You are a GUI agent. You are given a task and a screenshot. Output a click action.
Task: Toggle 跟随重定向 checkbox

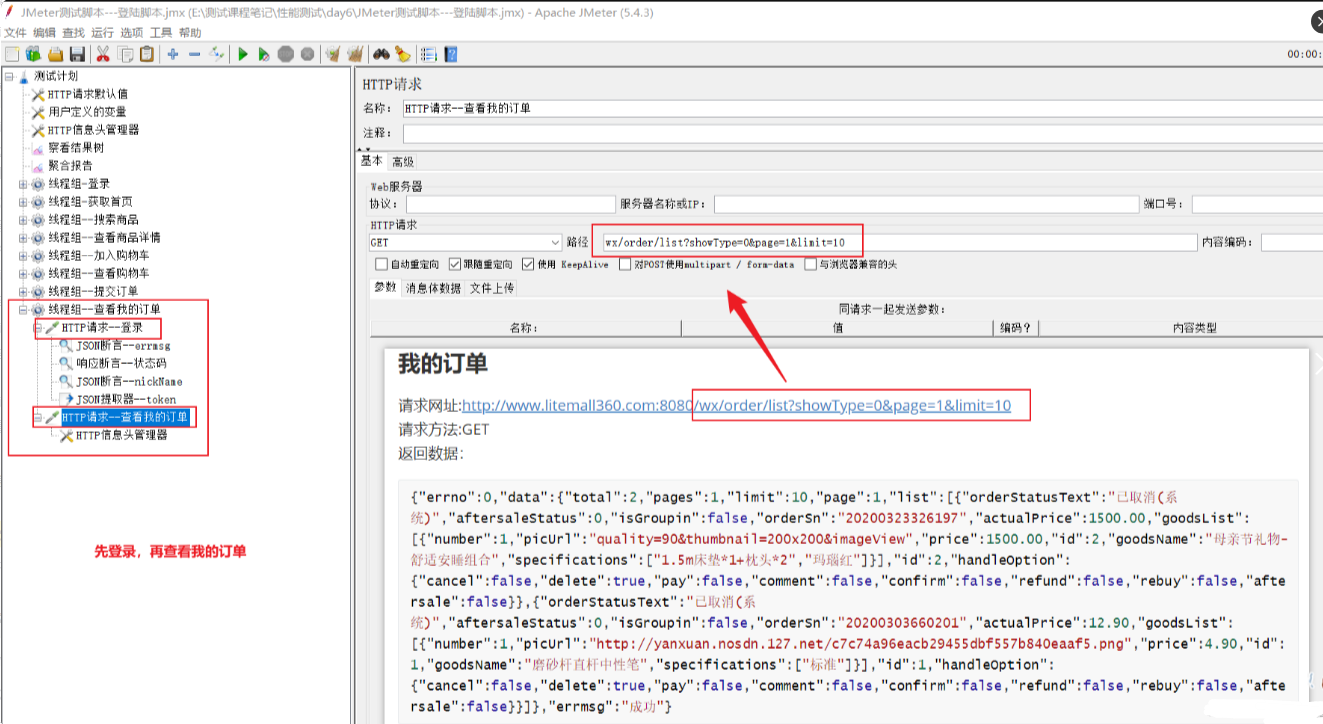point(455,265)
